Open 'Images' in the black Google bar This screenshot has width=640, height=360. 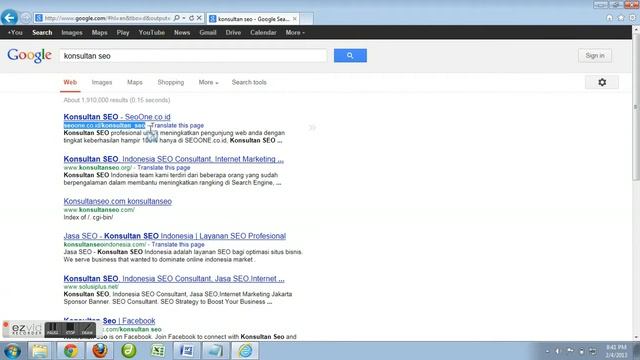coord(72,32)
